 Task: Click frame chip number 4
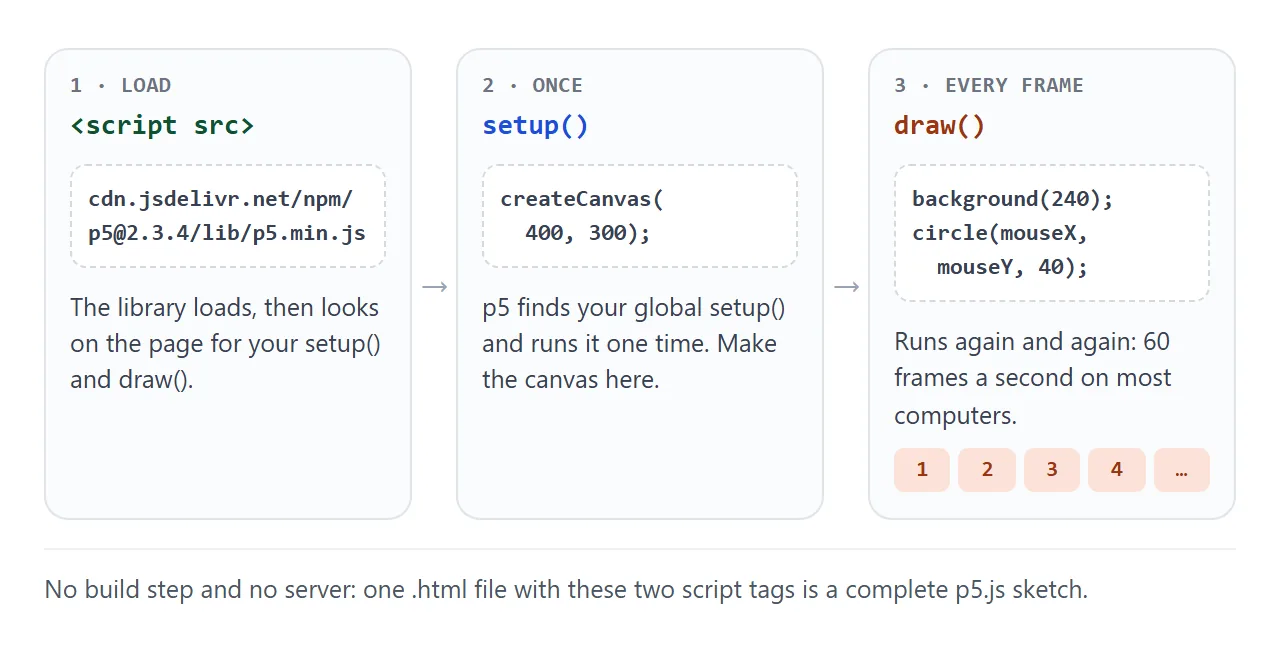coord(1117,470)
